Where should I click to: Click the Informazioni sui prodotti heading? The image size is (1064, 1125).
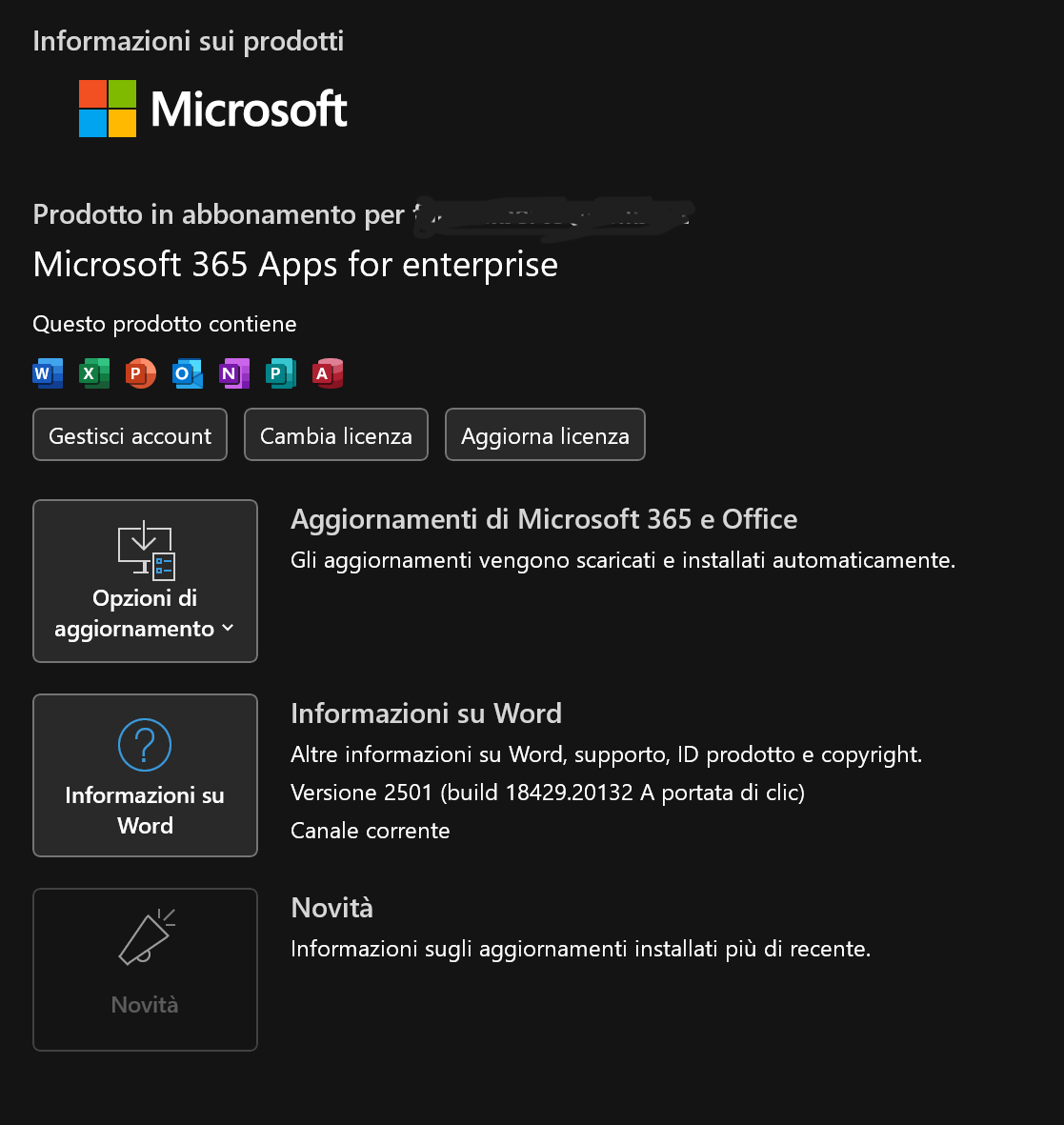188,42
